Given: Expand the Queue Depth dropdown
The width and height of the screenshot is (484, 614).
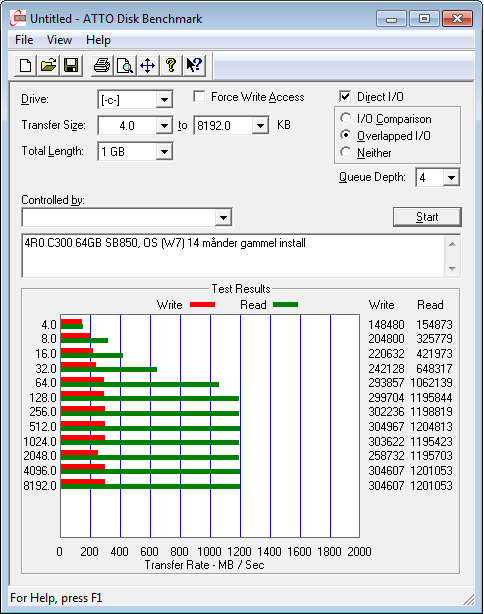Looking at the screenshot, I should (x=438, y=178).
